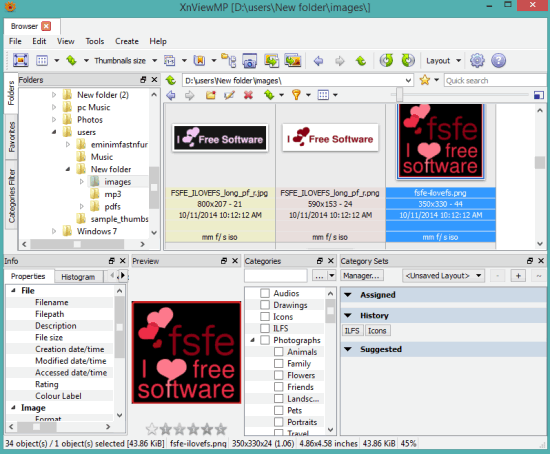Image resolution: width=550 pixels, height=454 pixels.
Task: Collapse the Assigned section
Action: click(x=348, y=295)
